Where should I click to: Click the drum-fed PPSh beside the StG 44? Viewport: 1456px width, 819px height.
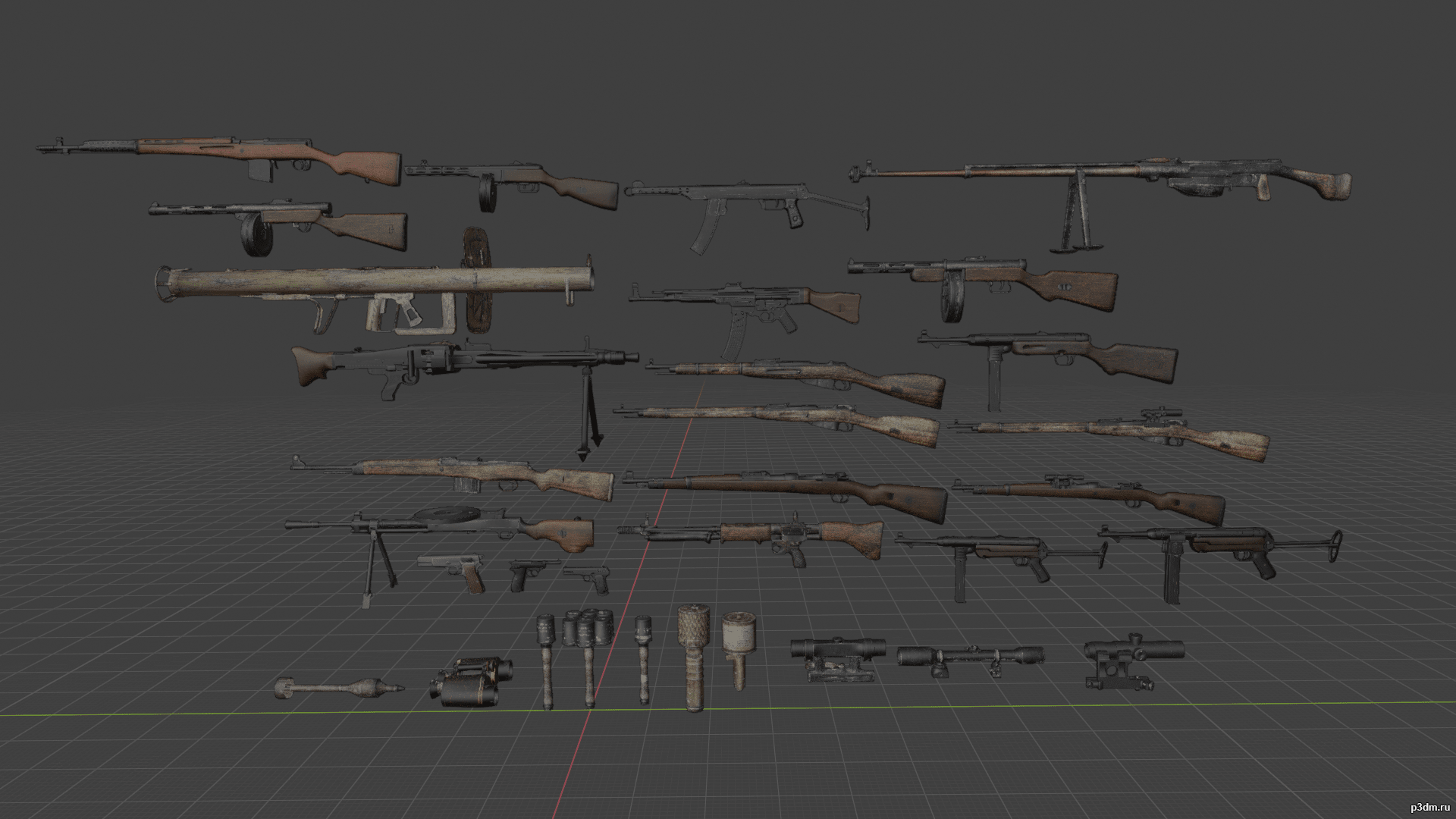(983, 288)
